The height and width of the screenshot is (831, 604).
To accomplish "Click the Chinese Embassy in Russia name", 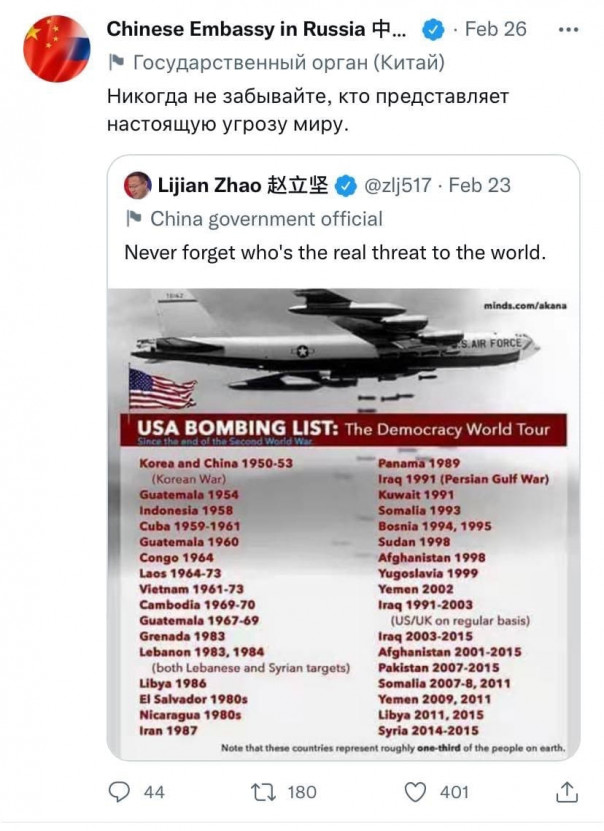I will tap(256, 29).
